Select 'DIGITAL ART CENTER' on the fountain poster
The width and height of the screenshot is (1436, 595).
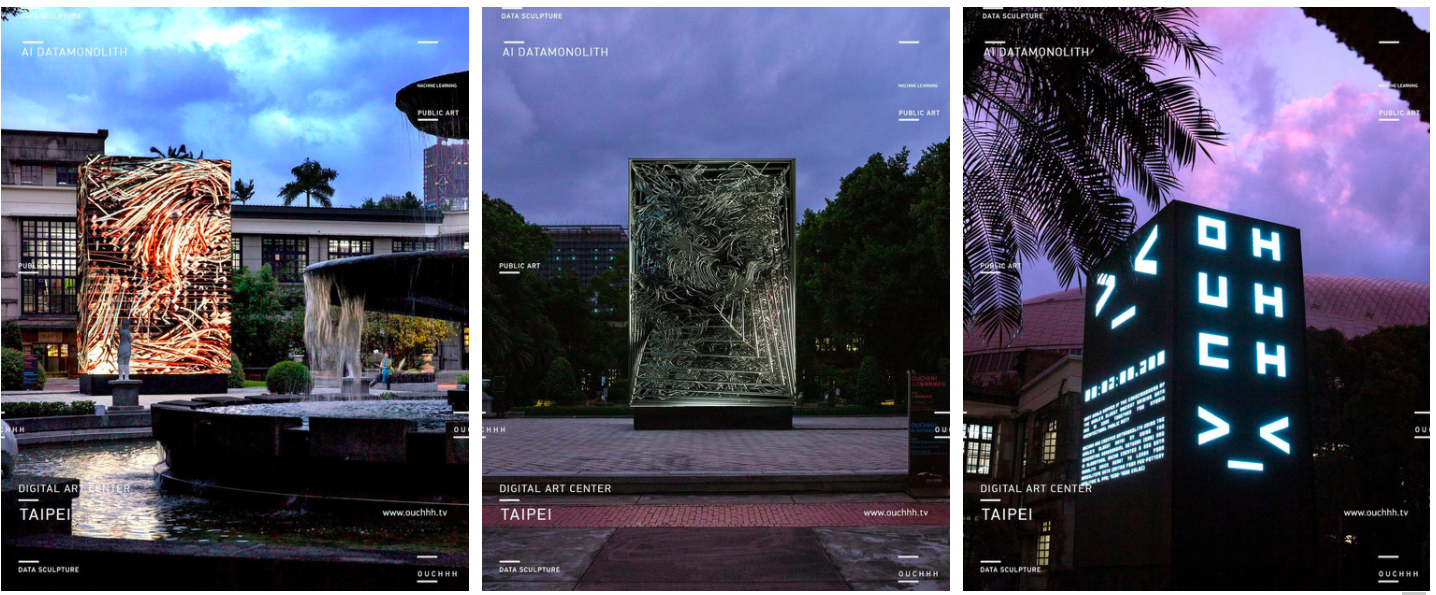coord(74,489)
